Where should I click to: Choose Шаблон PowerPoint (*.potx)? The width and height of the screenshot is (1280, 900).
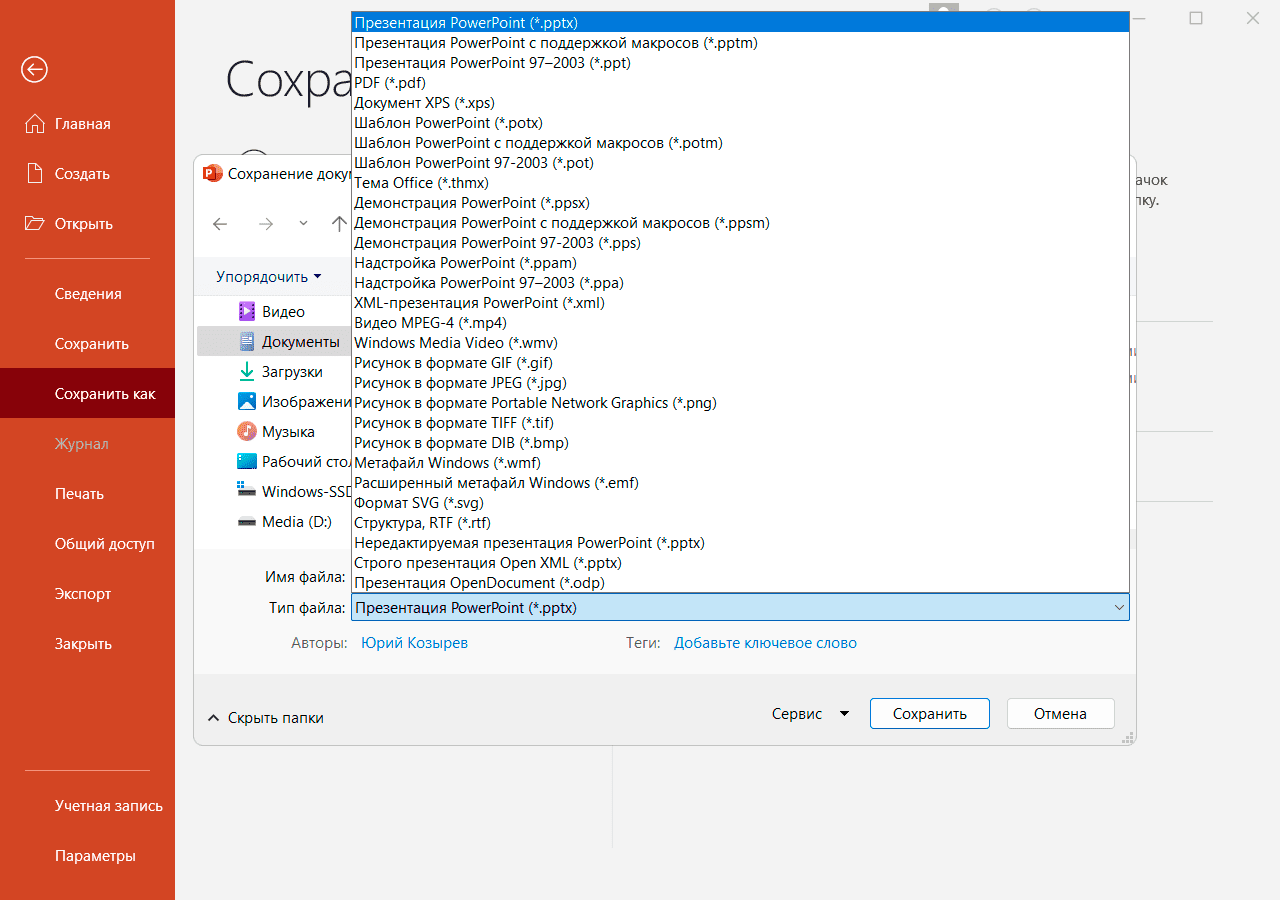[740, 123]
